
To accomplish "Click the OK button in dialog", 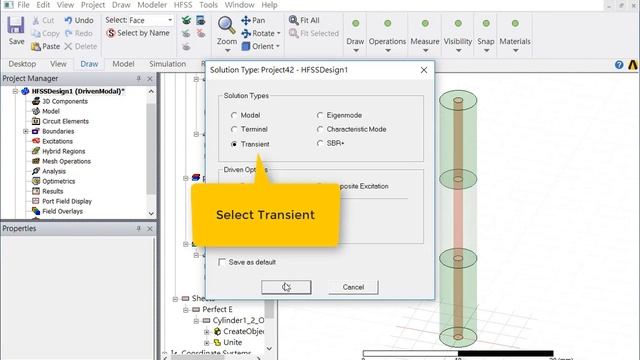I will click(286, 287).
